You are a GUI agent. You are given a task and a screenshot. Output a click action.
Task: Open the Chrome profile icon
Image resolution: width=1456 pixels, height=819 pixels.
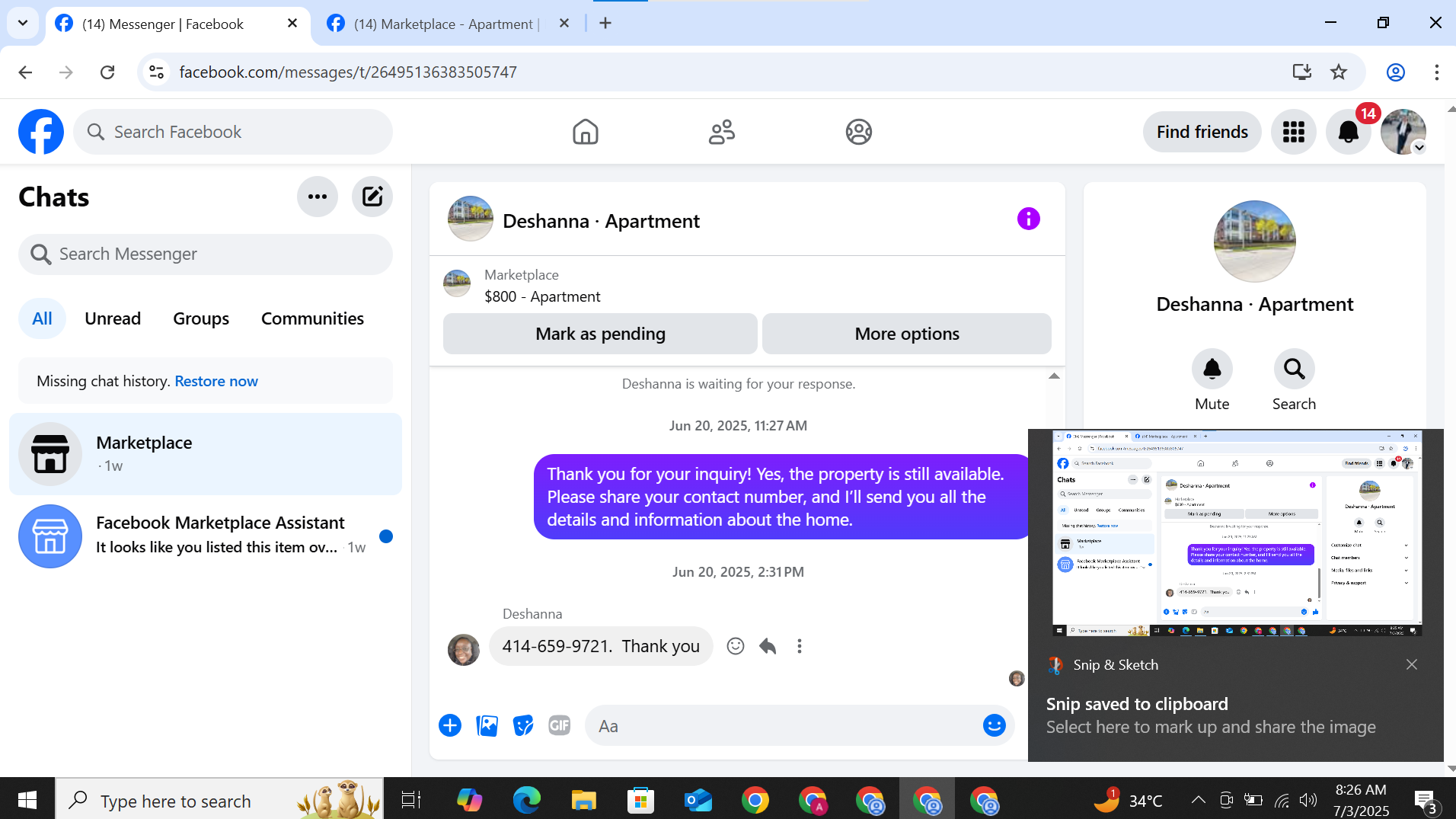1395,72
